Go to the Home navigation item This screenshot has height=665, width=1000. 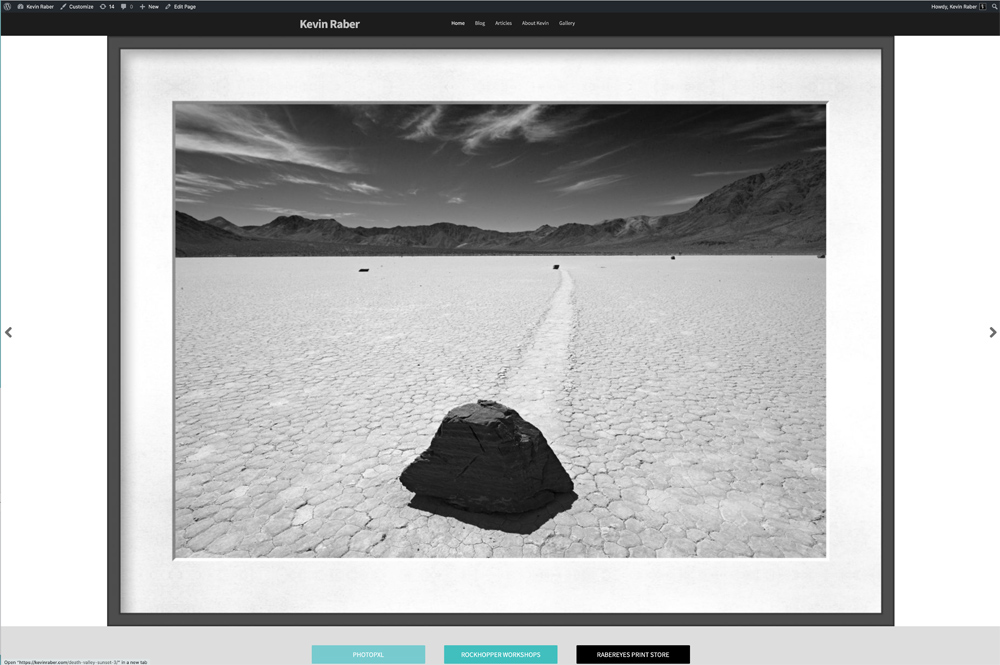click(458, 23)
